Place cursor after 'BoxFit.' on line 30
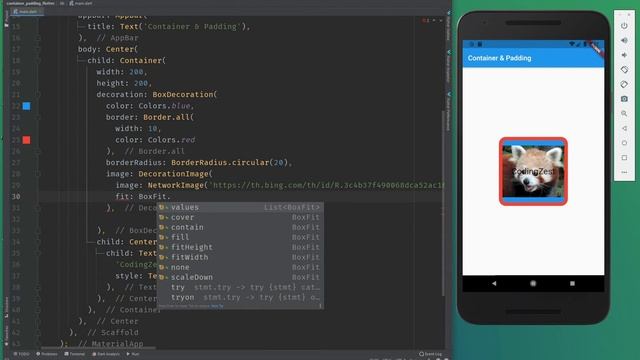640x360 pixels. point(171,197)
